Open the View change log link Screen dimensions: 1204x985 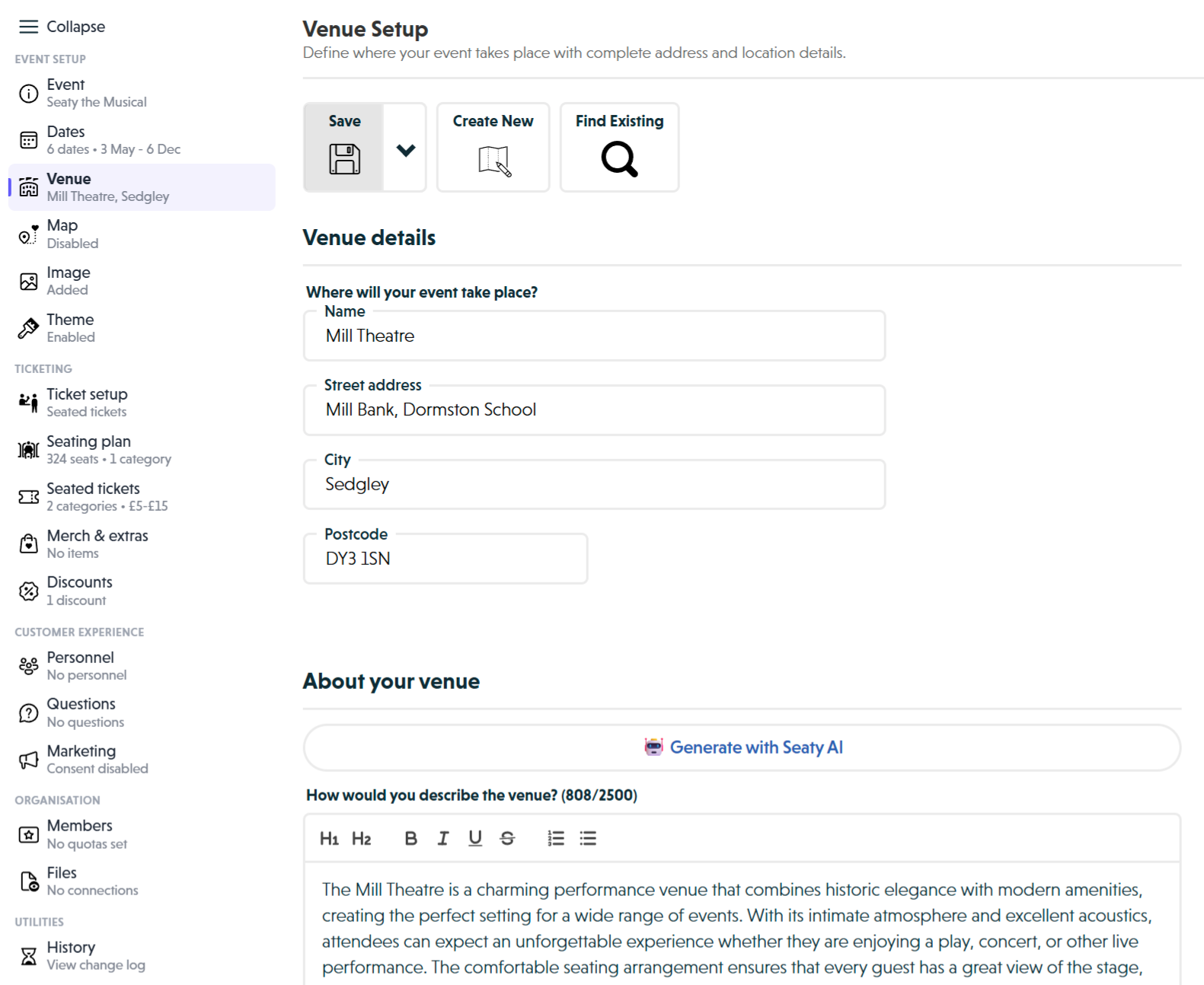pos(96,965)
